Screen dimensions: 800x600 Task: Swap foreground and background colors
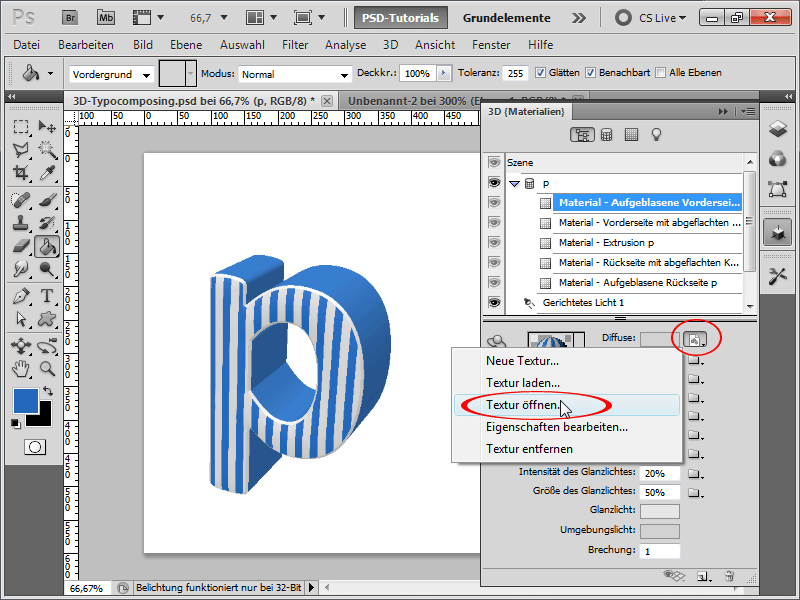click(x=48, y=391)
